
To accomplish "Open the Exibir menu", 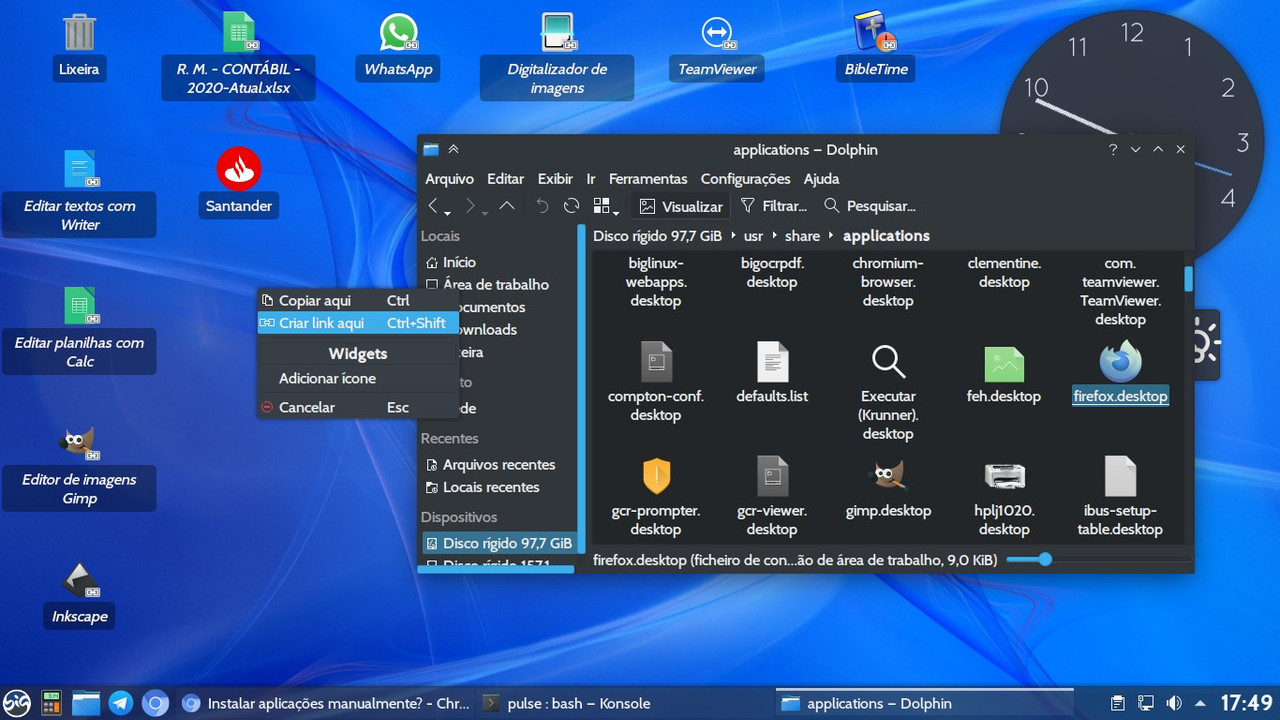I will pyautogui.click(x=555, y=179).
